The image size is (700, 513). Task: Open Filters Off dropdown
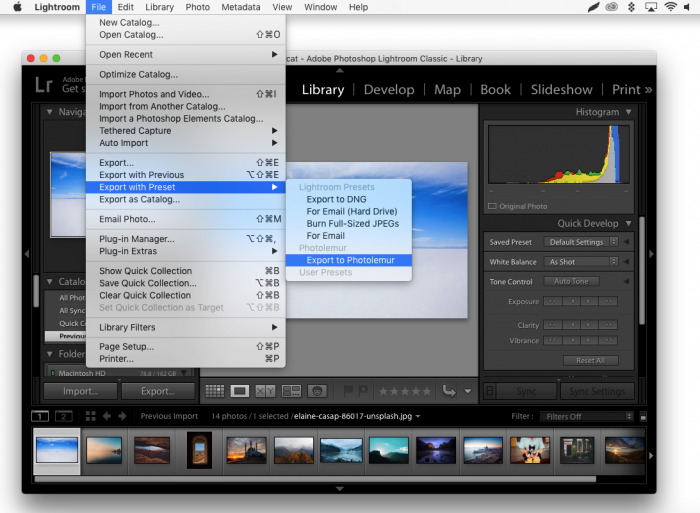click(587, 417)
